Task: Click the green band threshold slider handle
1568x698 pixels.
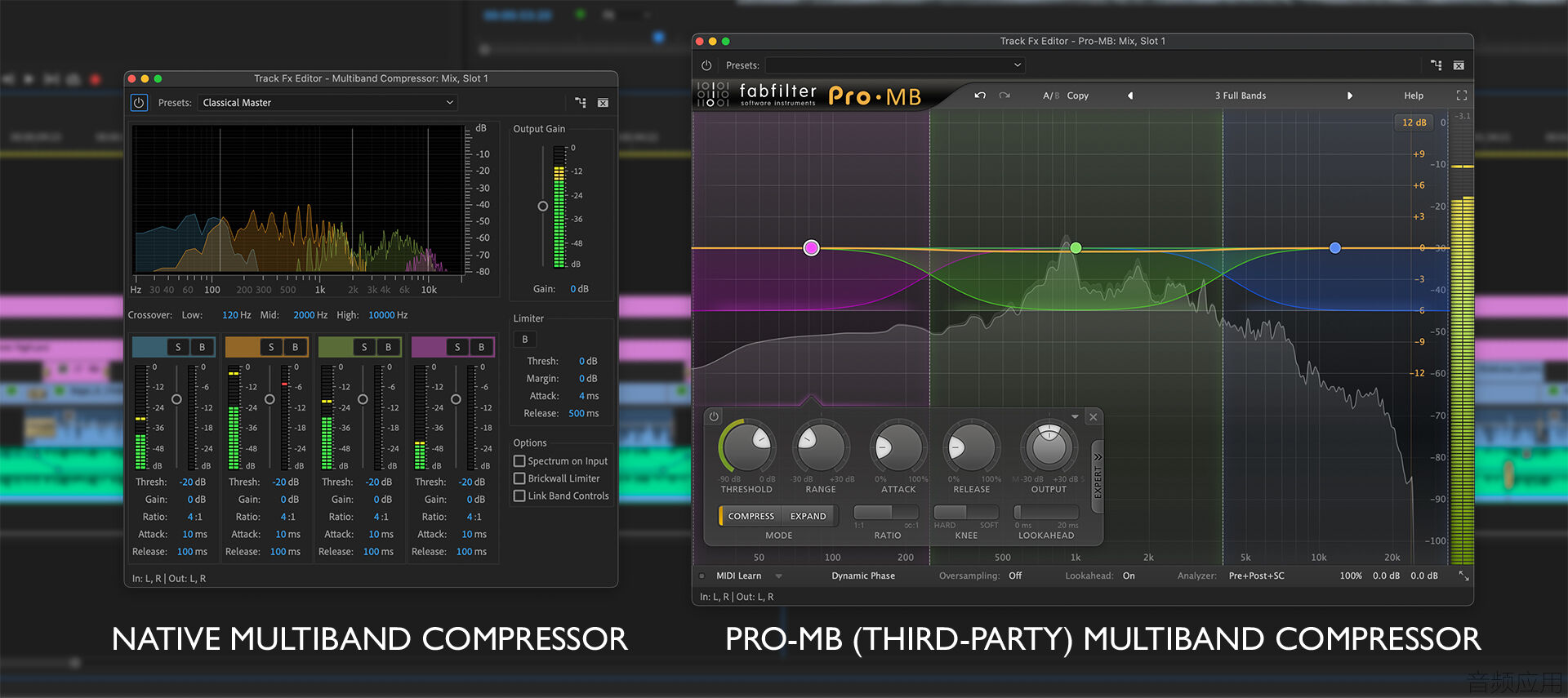Action: click(363, 399)
